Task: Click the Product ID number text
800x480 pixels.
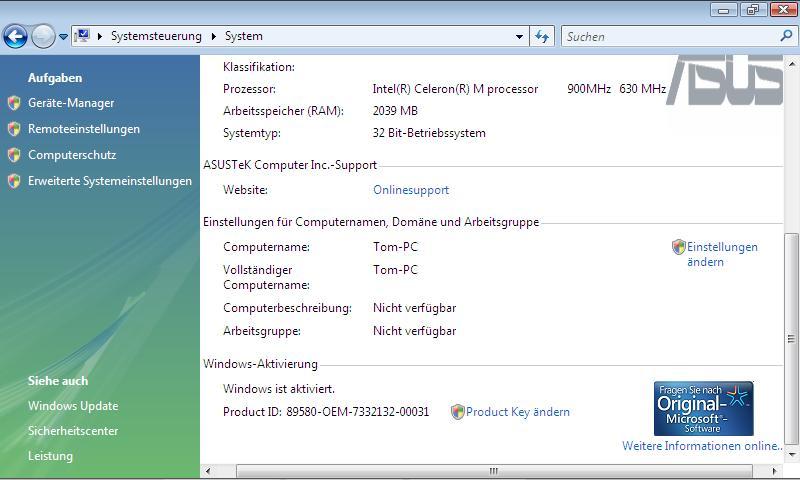Action: pos(358,412)
